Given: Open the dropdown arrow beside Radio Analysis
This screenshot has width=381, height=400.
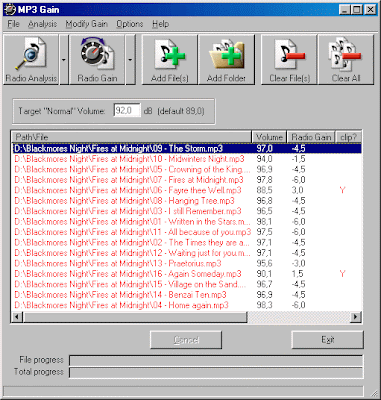Looking at the screenshot, I should point(63,60).
